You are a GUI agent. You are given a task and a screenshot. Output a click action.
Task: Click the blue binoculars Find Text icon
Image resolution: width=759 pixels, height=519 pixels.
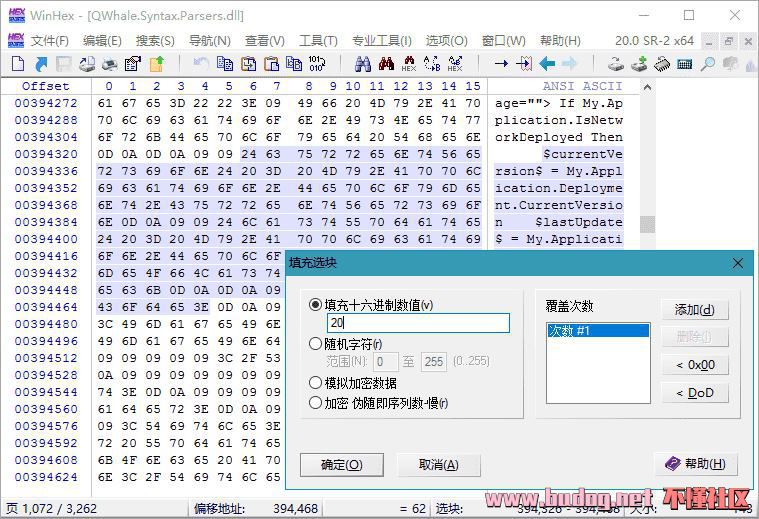[363, 63]
